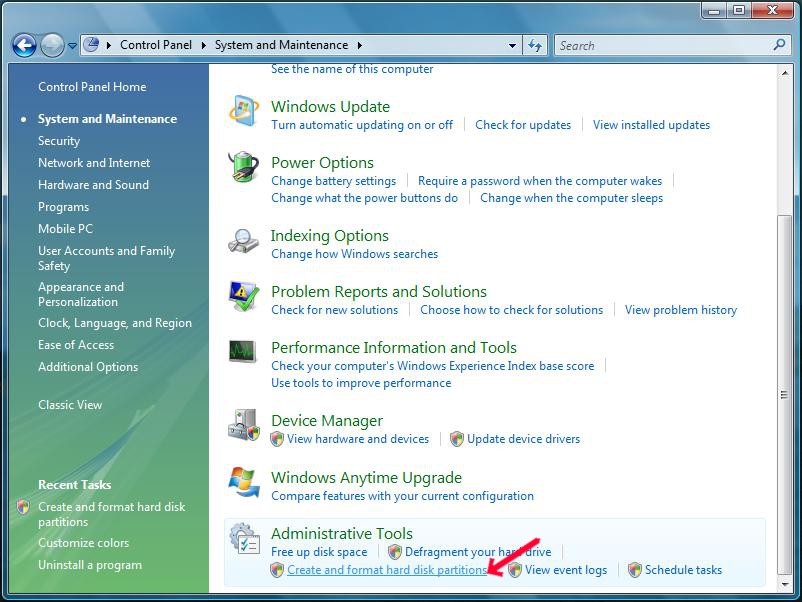Open Create and format hard disk partitions in Administrative Tools
Screen dimensions: 802x602
(x=387, y=570)
